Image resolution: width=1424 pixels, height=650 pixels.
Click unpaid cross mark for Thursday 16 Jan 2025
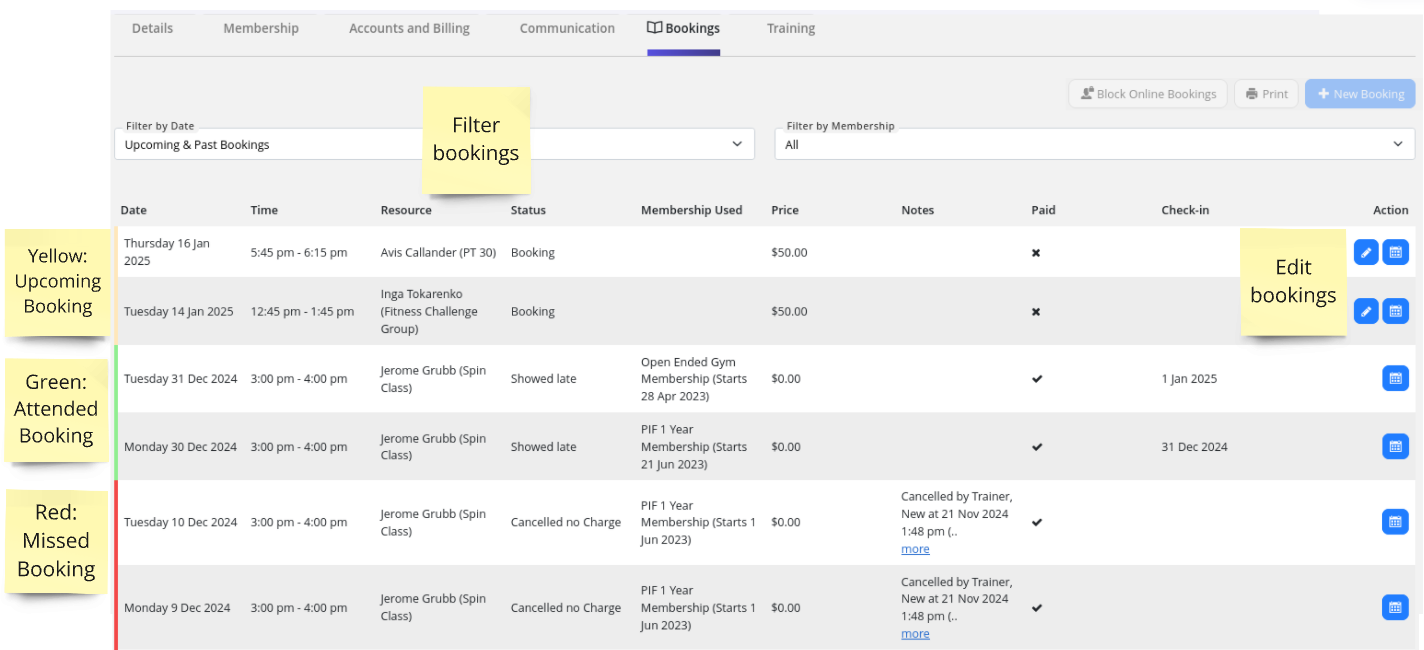tap(1036, 253)
